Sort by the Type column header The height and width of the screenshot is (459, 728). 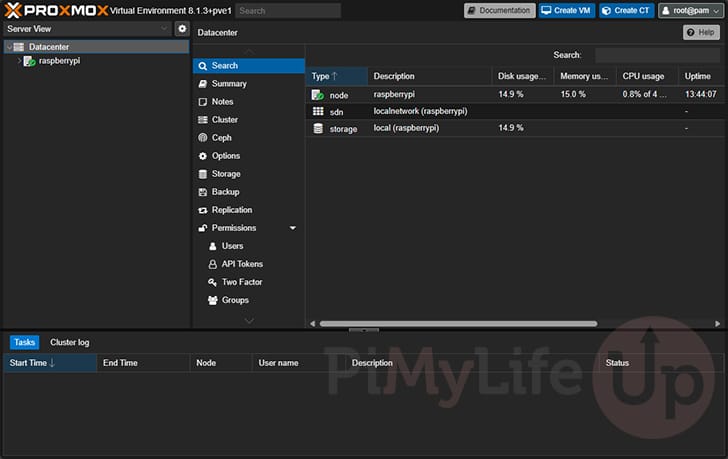337,76
